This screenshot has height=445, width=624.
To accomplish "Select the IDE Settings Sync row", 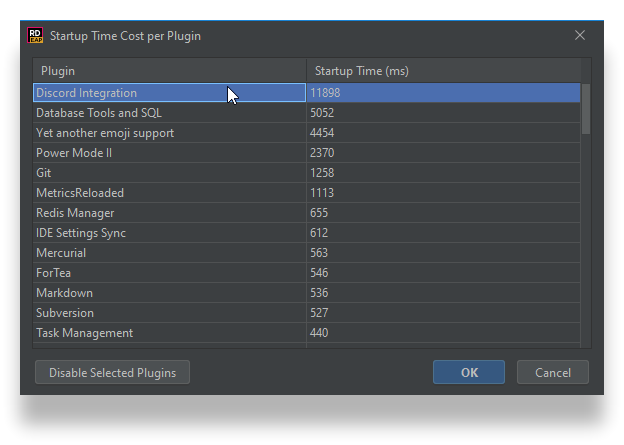I will [x=307, y=233].
